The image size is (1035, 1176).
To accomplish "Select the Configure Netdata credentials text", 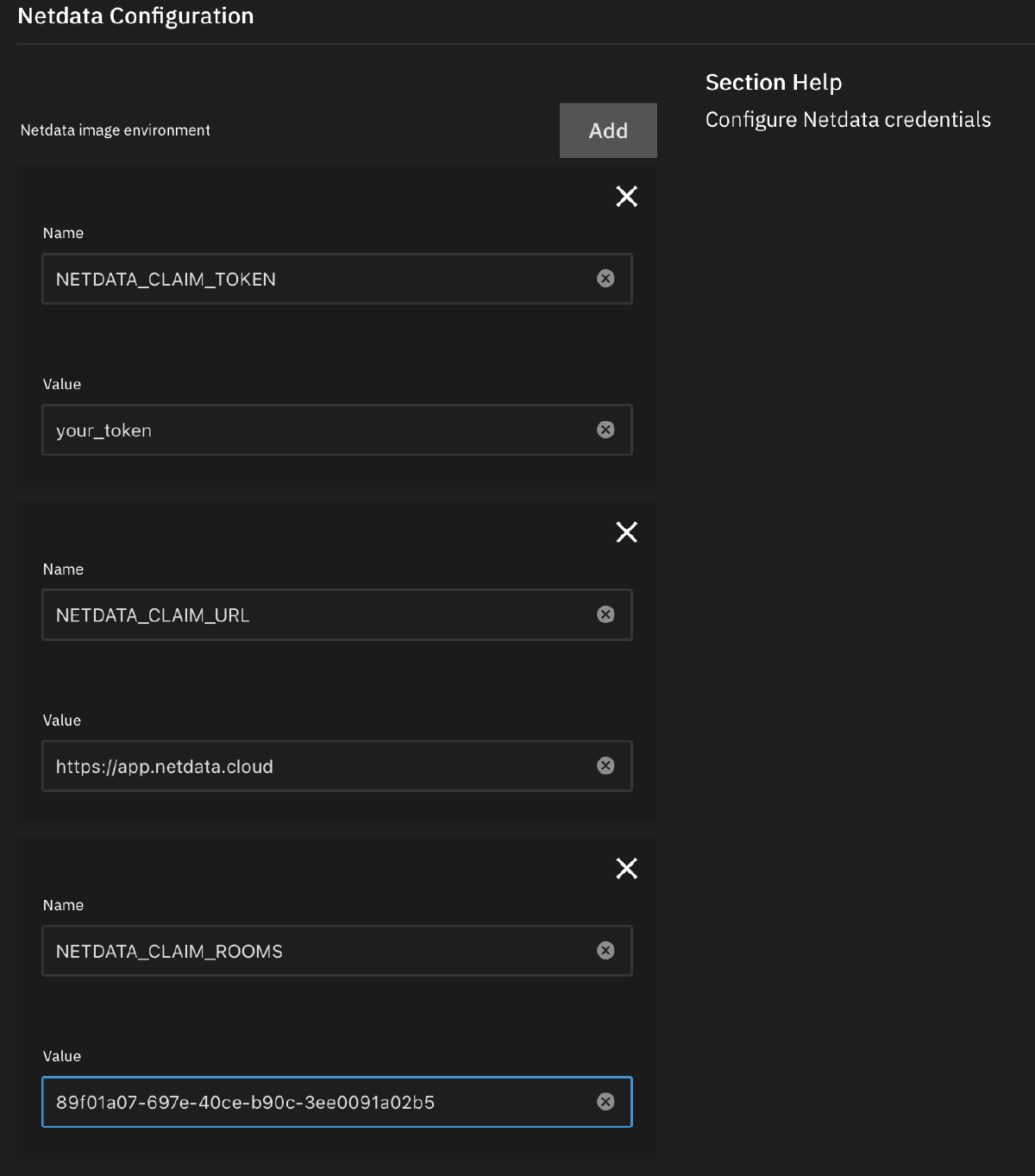I will [x=848, y=120].
